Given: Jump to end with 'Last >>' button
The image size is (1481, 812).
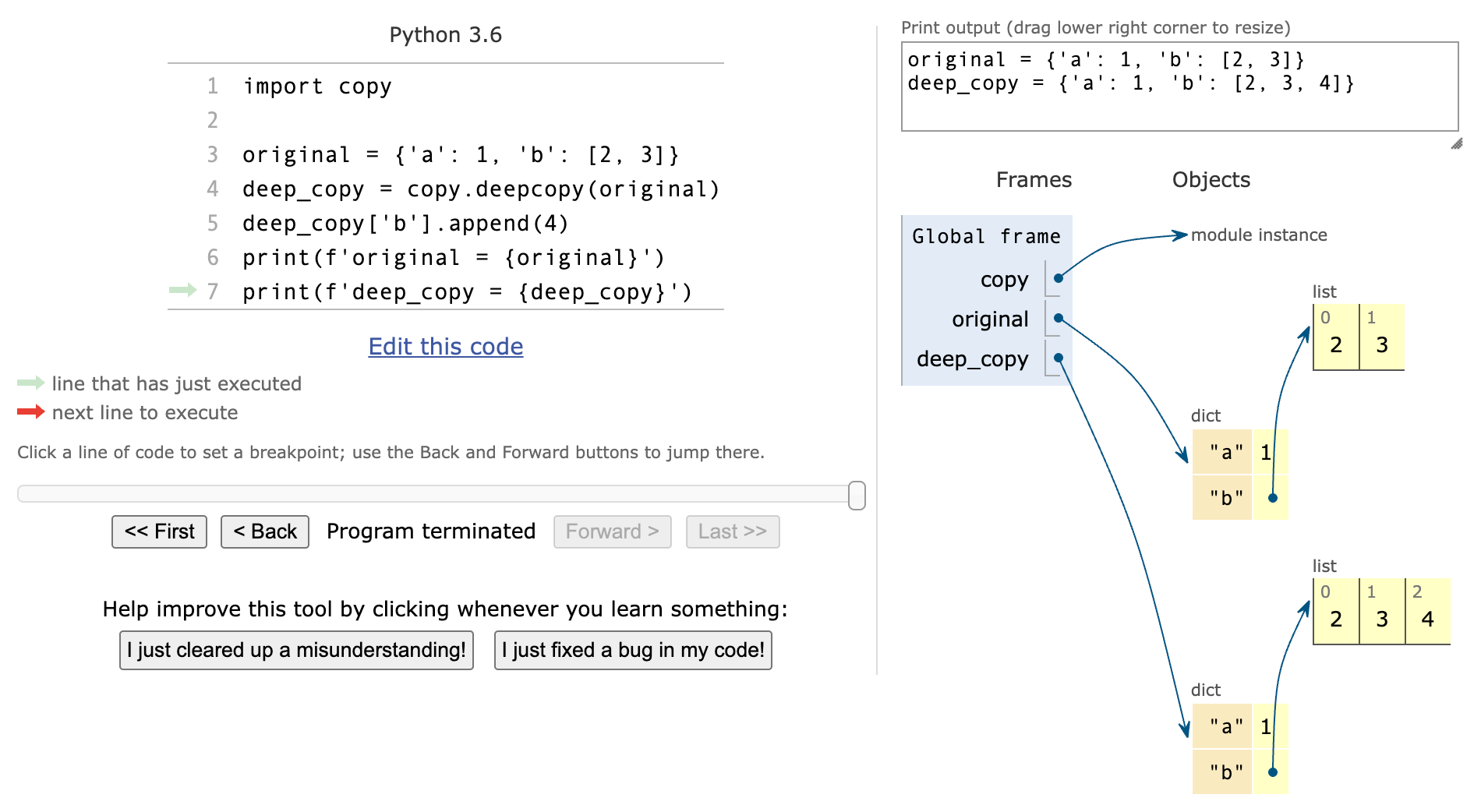Looking at the screenshot, I should coord(733,531).
